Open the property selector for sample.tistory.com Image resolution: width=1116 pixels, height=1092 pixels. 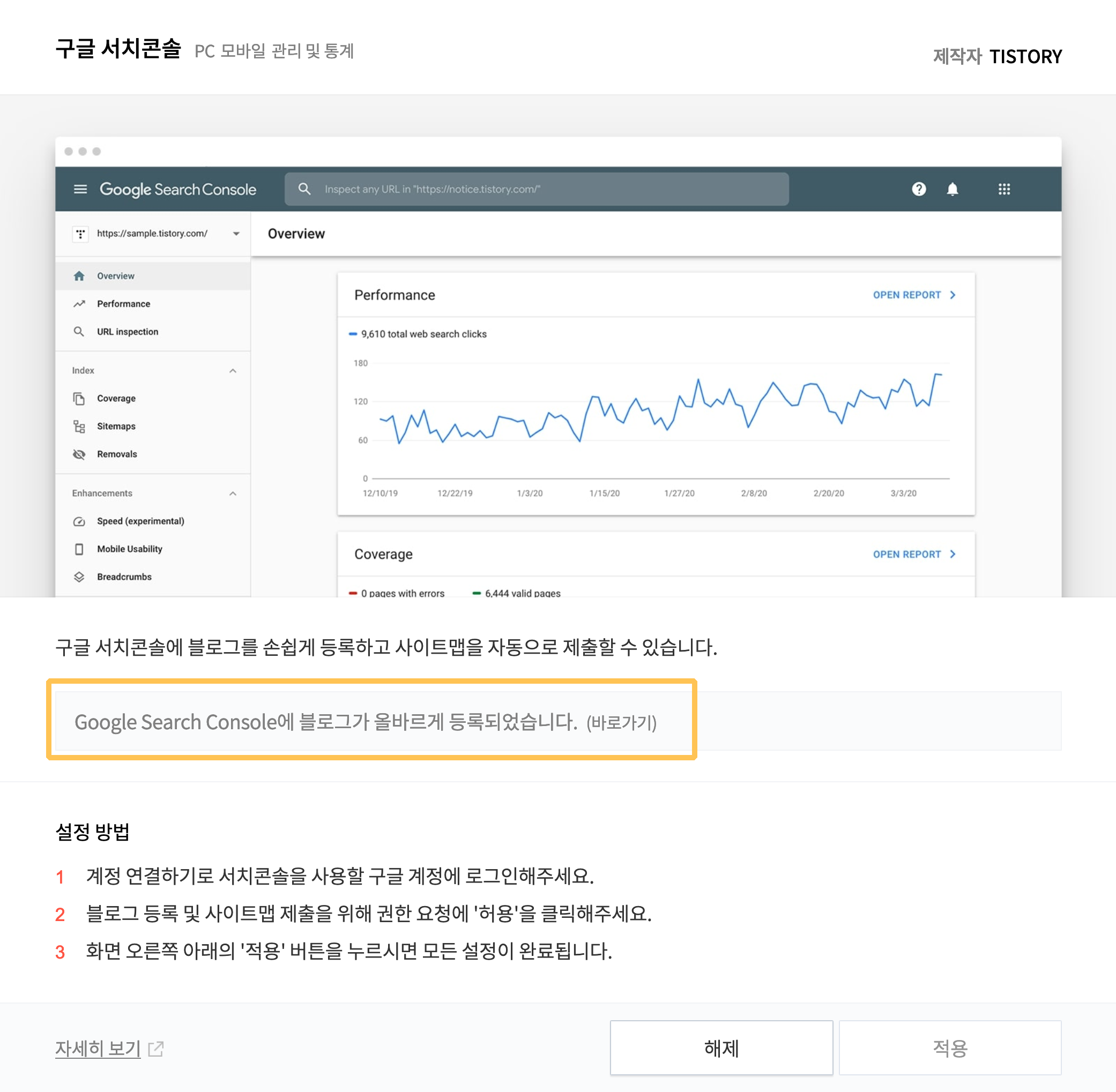pyautogui.click(x=236, y=234)
